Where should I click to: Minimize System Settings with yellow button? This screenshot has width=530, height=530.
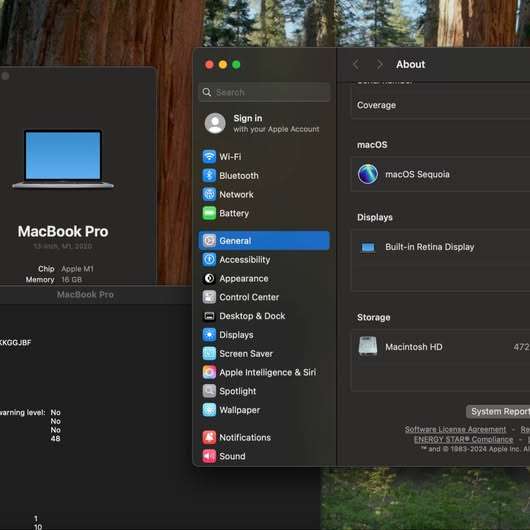coord(223,65)
